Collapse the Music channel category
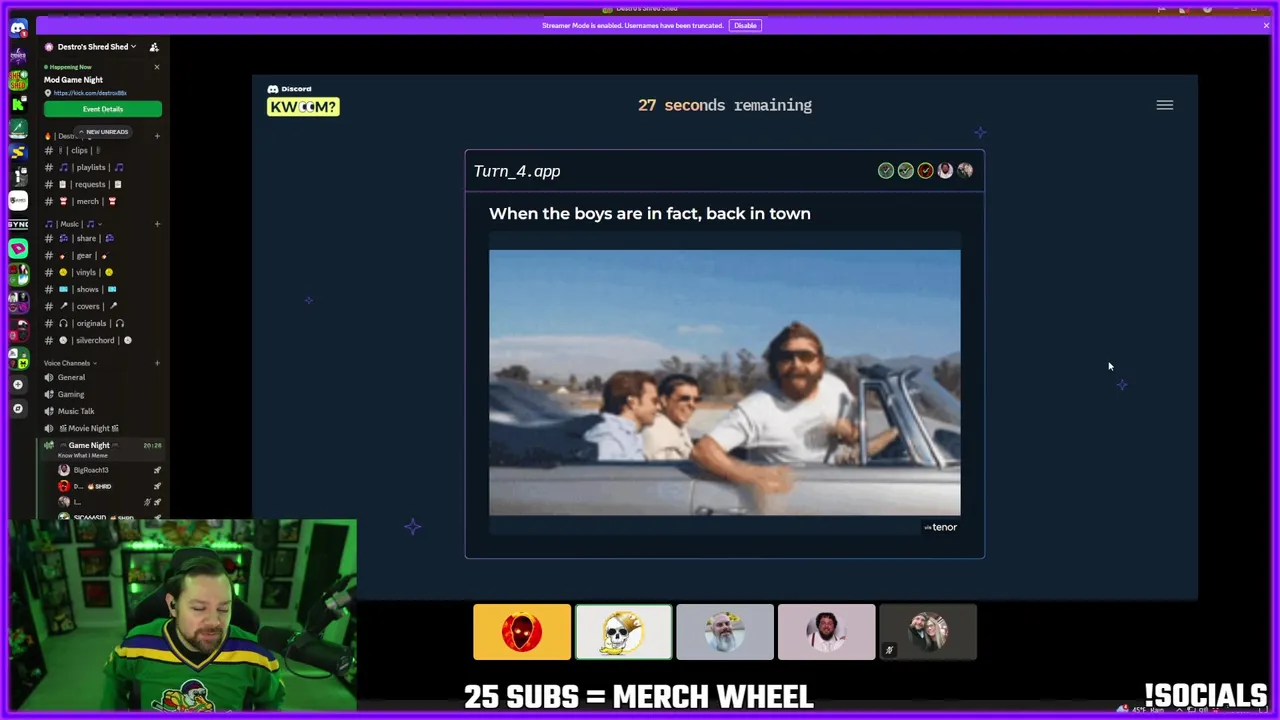1280x720 pixels. pos(75,224)
